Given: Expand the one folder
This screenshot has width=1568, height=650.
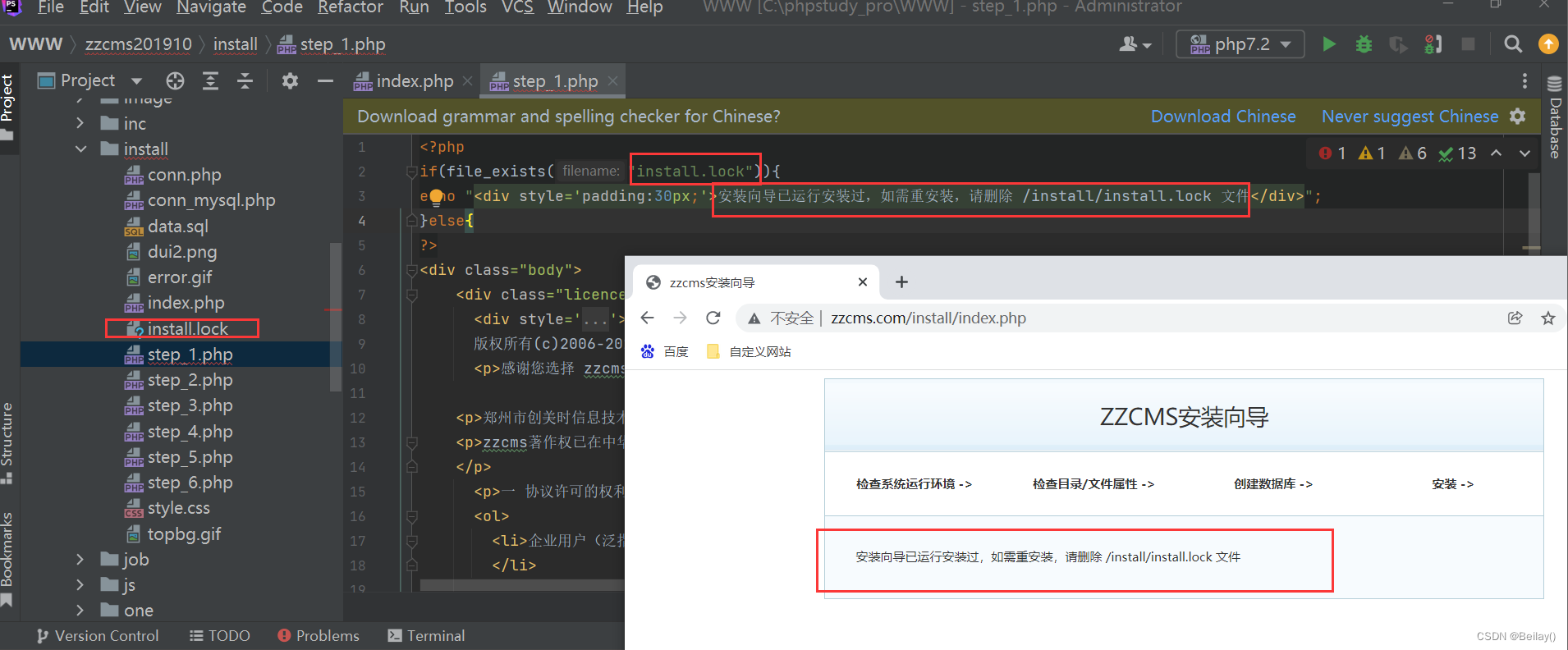Looking at the screenshot, I should [80, 610].
